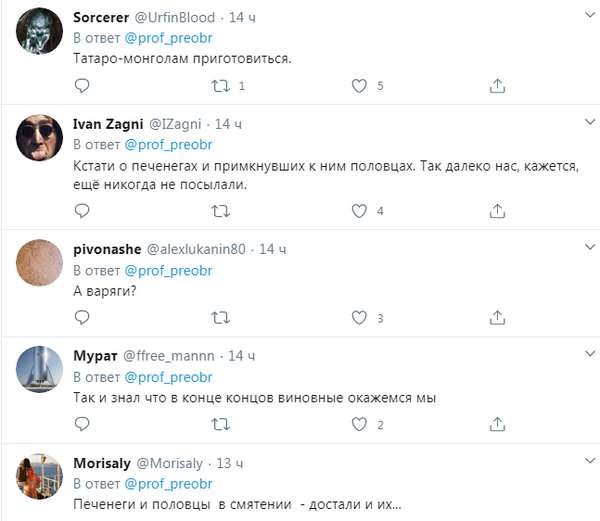The width and height of the screenshot is (600, 521).
Task: Share Ivan Zagni's tweet
Action: click(497, 211)
